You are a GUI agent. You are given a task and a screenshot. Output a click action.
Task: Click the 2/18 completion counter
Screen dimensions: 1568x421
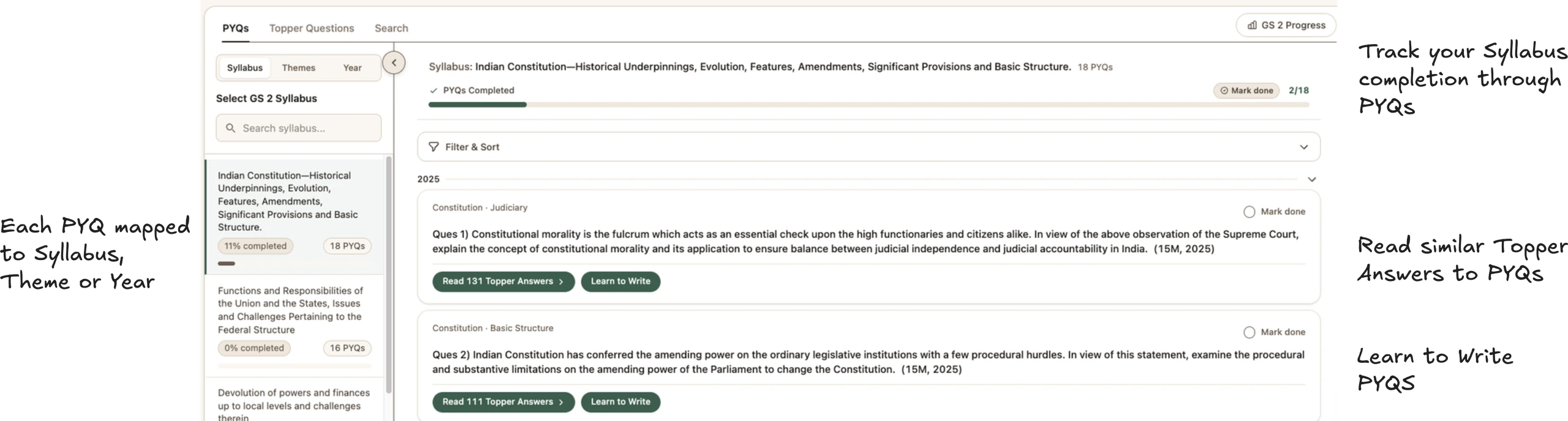tap(1298, 91)
